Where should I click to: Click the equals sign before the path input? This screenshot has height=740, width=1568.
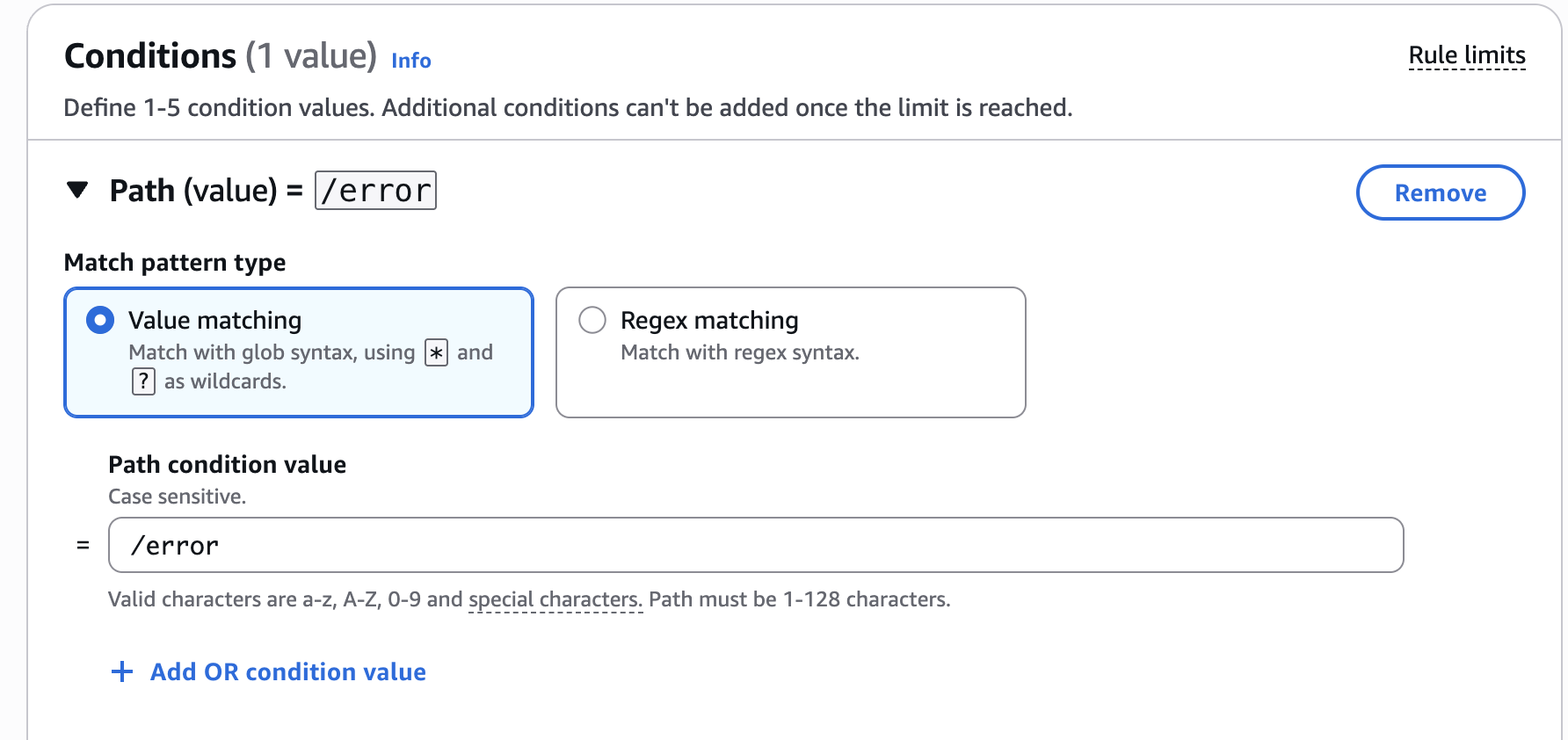pyautogui.click(x=83, y=545)
